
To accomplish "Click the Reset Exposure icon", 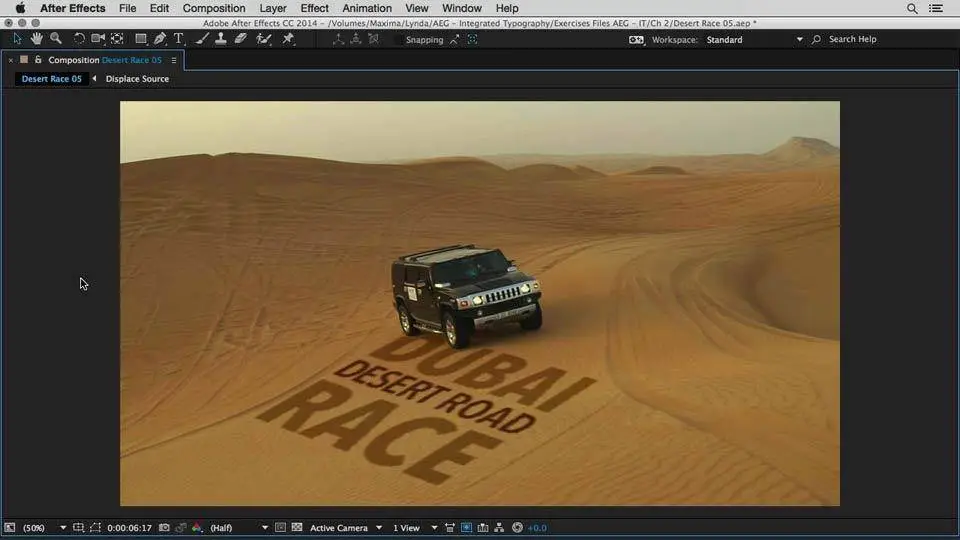I will 517,528.
